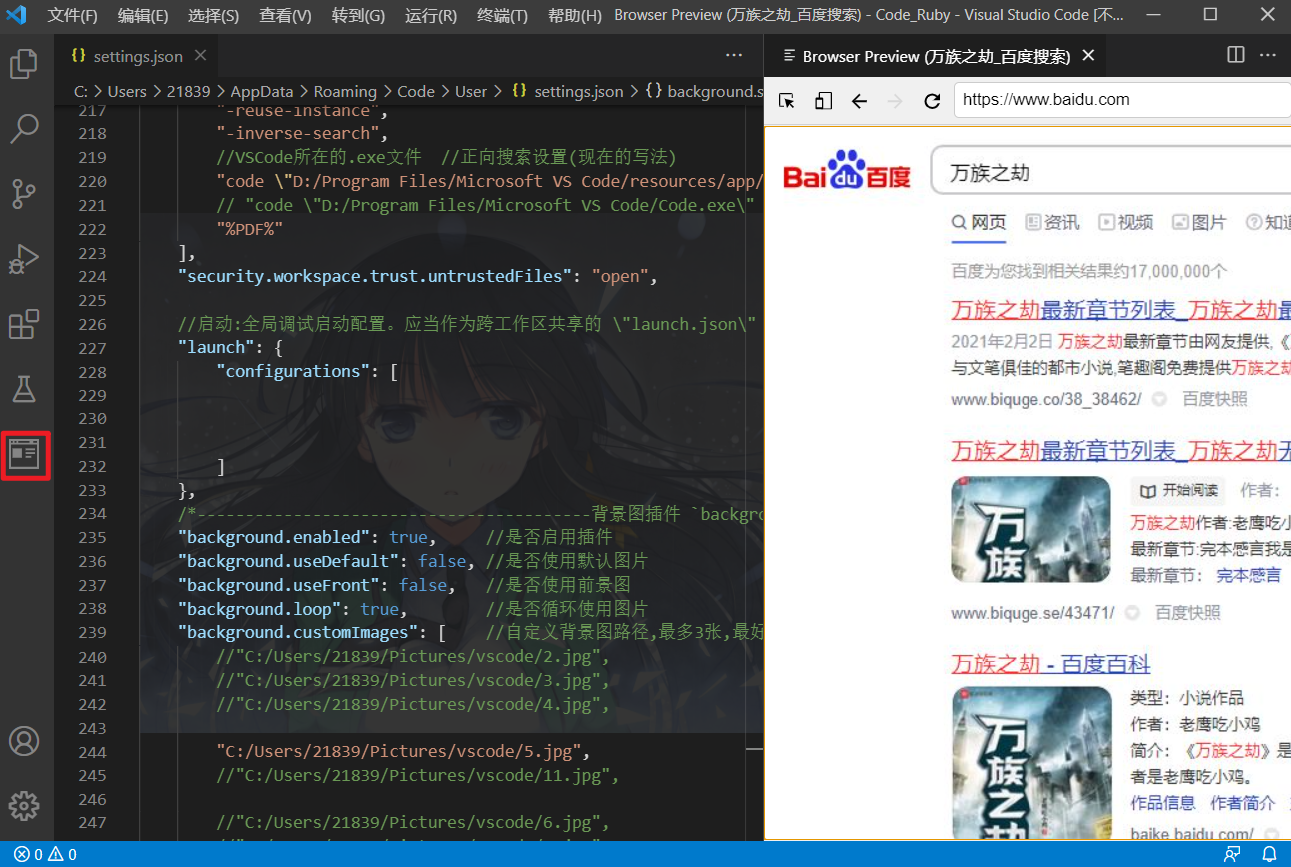Image resolution: width=1291 pixels, height=867 pixels.
Task: Open the Explorer view in activity bar
Action: point(24,65)
